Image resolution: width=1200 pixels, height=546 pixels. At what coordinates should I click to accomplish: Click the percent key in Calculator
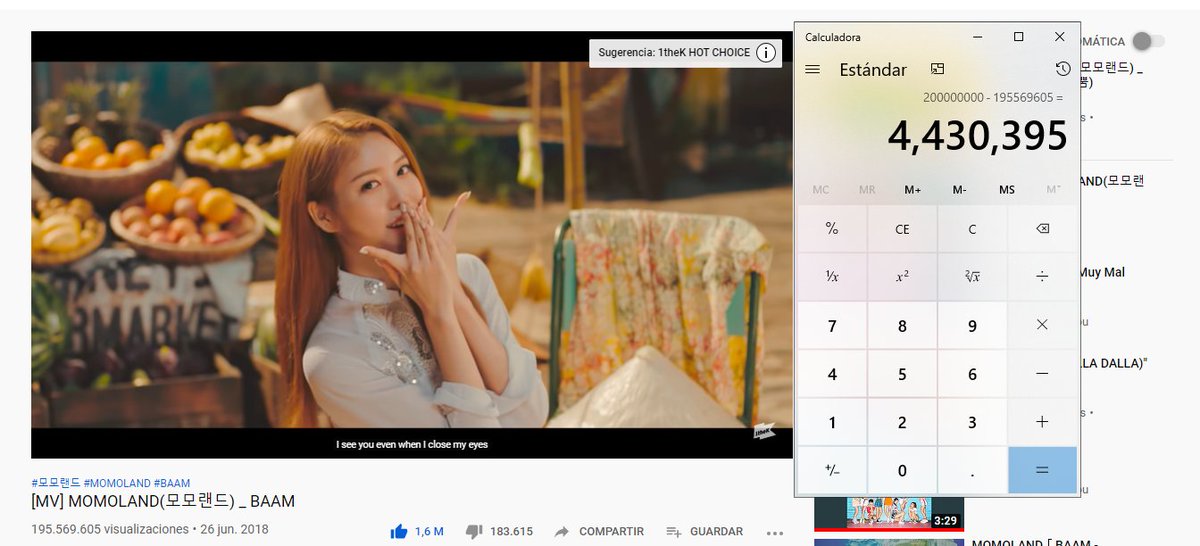pyautogui.click(x=832, y=229)
